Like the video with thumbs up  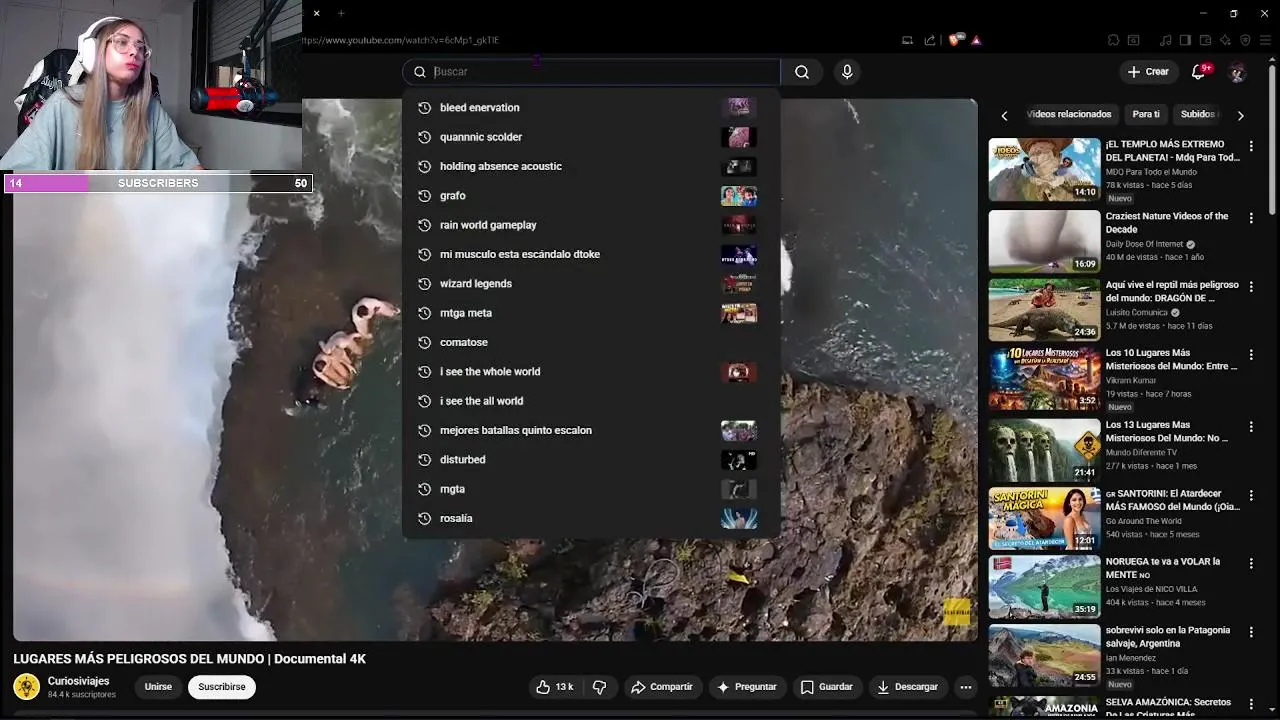click(555, 687)
